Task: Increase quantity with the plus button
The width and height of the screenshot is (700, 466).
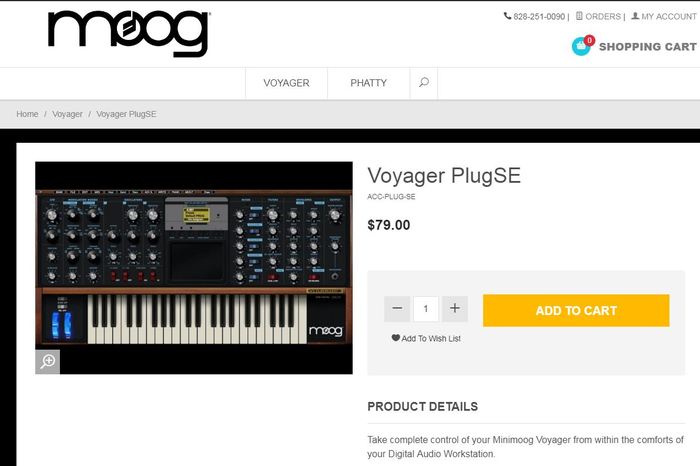Action: tap(454, 308)
